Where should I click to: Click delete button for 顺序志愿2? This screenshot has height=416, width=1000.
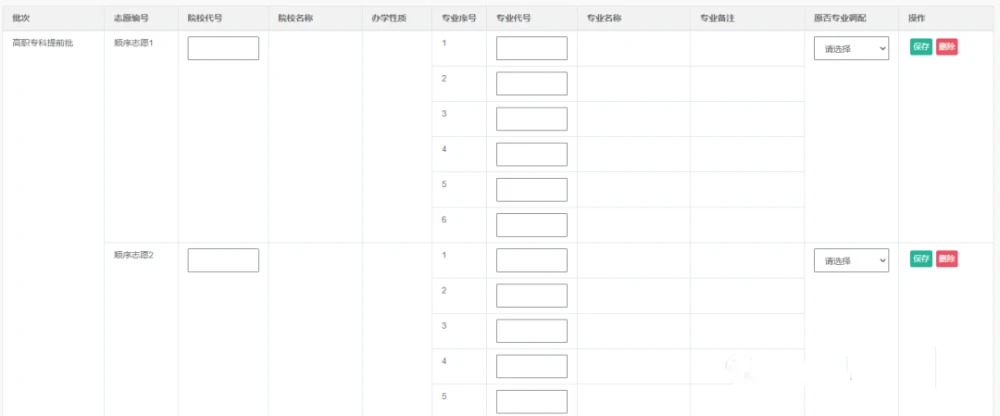pos(946,259)
